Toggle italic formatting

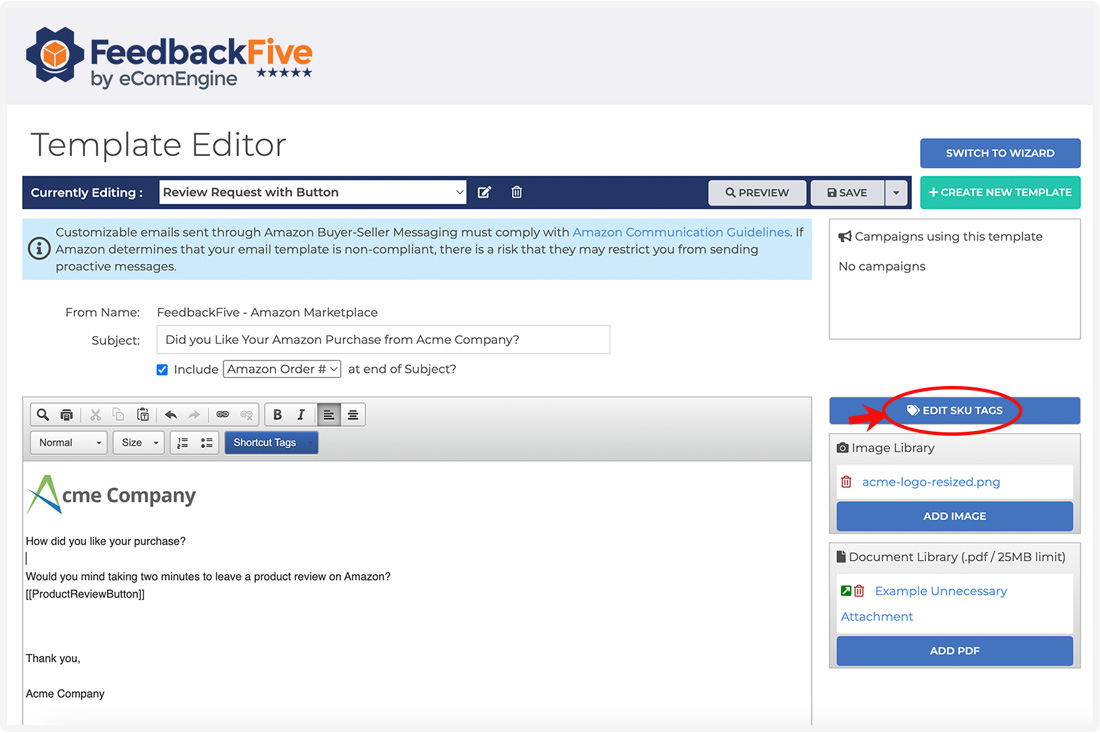click(x=301, y=415)
